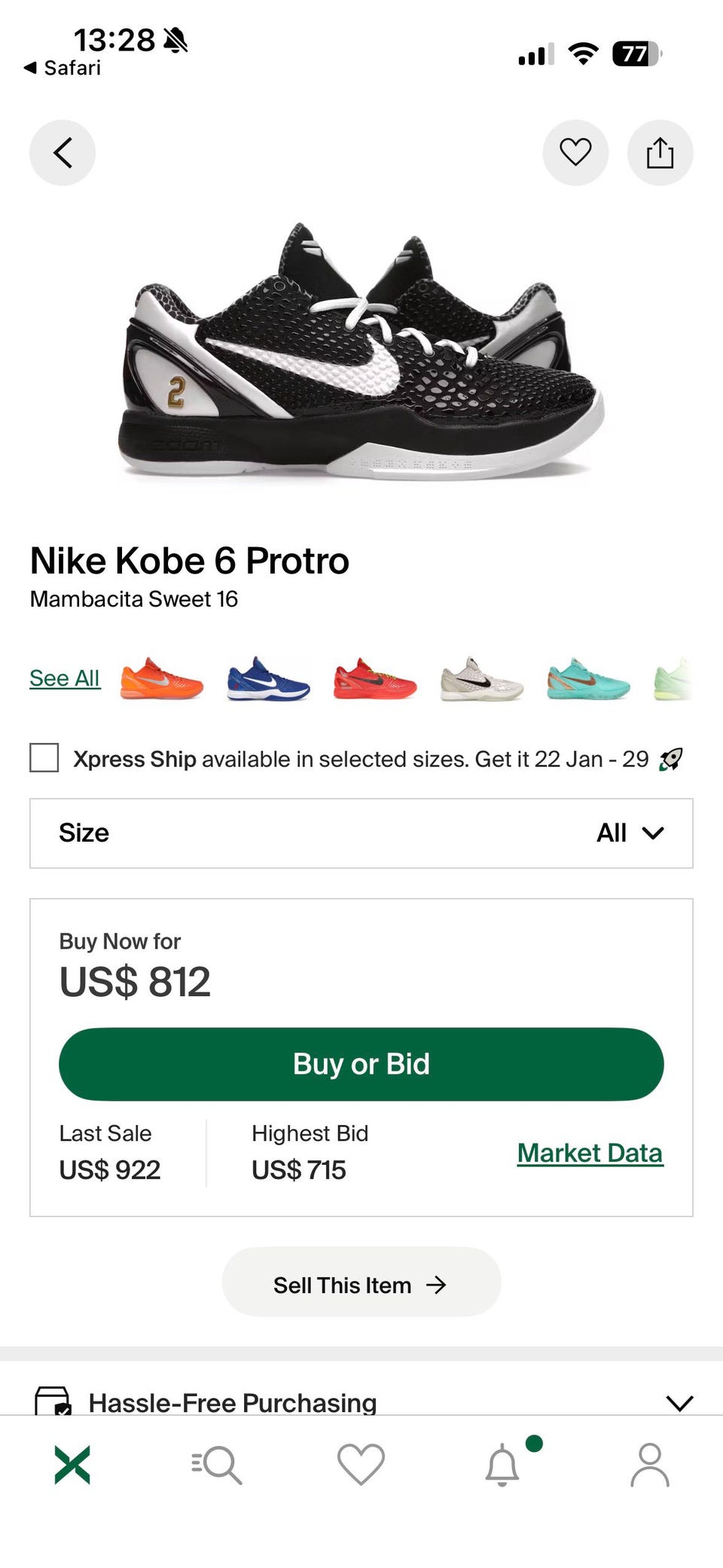This screenshot has height=1568, width=723.
Task: Open account profile icon in bottom navigation
Action: [649, 1465]
